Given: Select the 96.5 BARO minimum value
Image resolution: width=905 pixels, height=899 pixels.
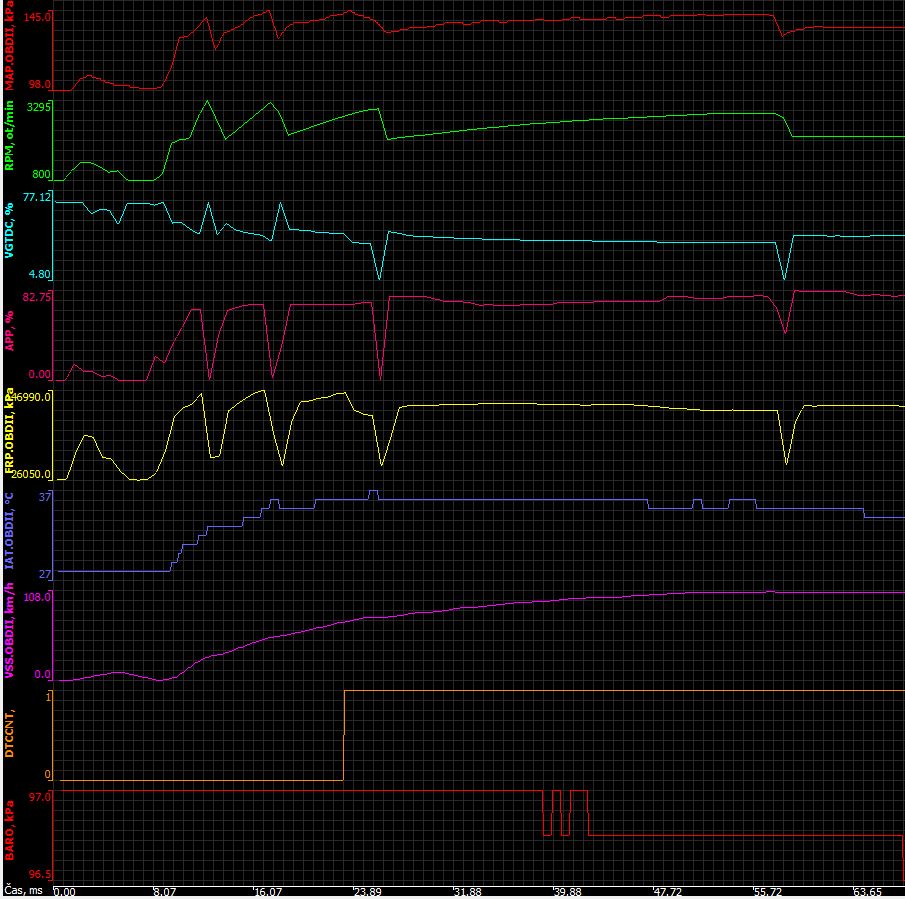Looking at the screenshot, I should click(39, 874).
